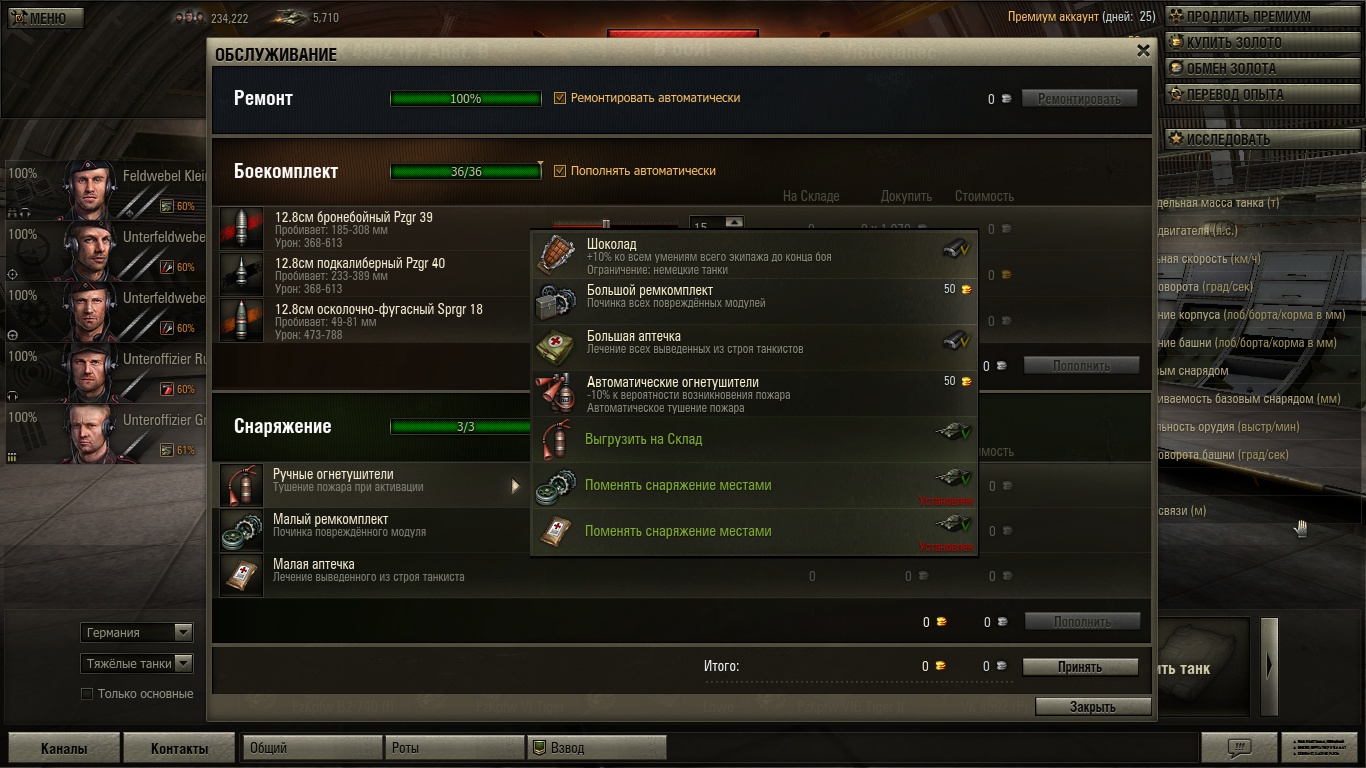Toggle Ремонтировать автоматически checkbox
Image resolution: width=1366 pixels, height=768 pixels.
pos(560,98)
